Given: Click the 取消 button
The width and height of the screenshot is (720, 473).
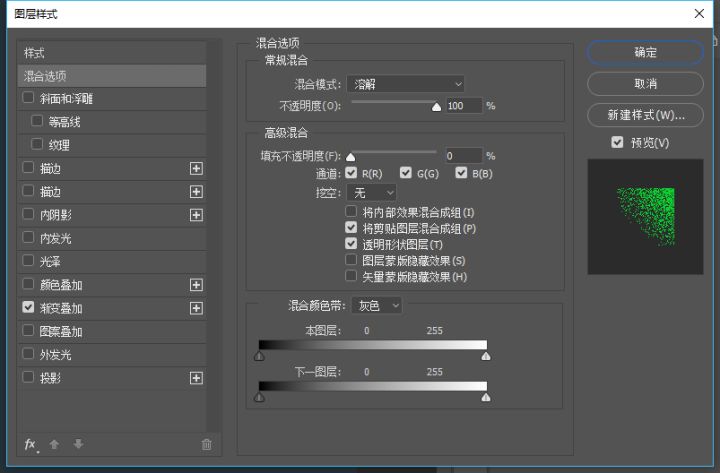Looking at the screenshot, I should [x=645, y=84].
